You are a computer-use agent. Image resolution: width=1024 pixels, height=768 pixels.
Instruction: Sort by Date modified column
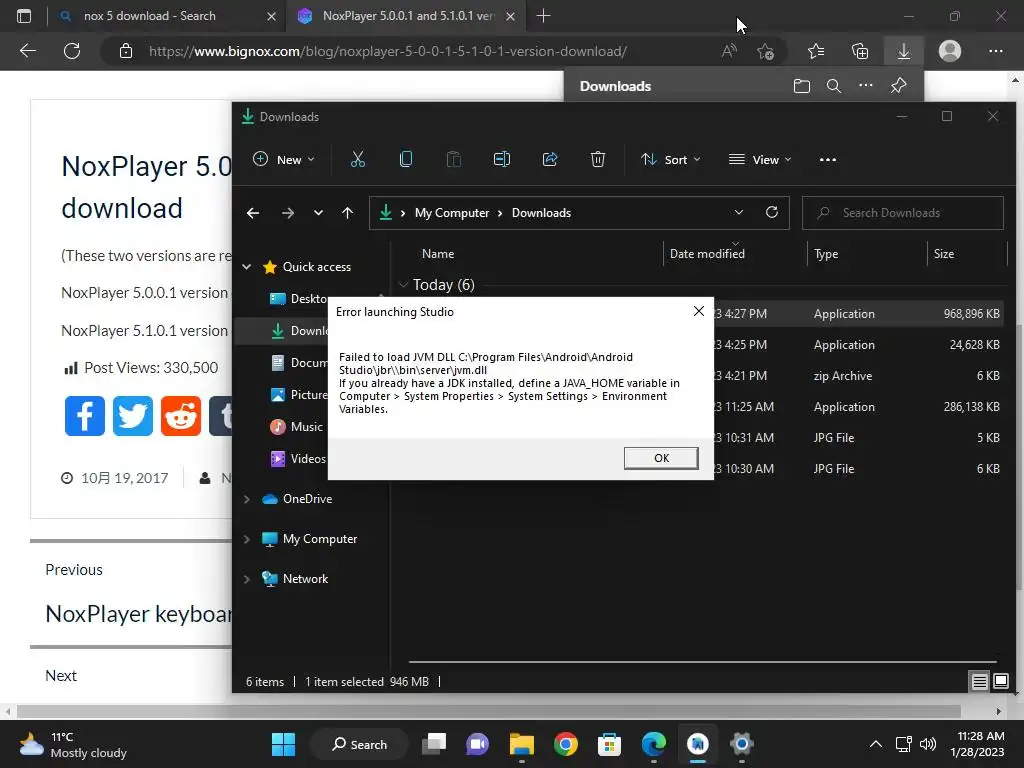(x=707, y=254)
